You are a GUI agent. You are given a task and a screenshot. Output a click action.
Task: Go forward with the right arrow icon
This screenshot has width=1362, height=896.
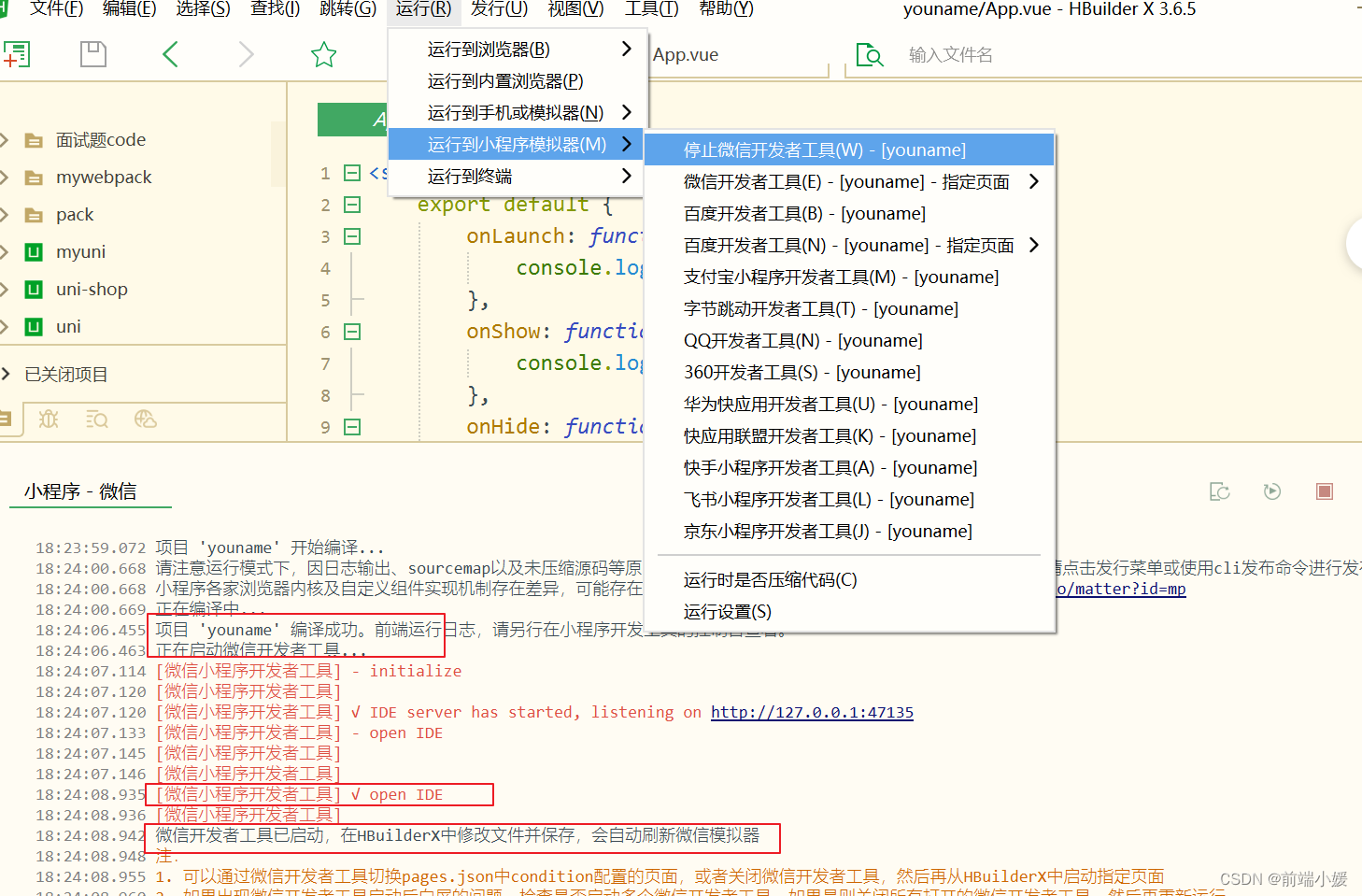(246, 54)
